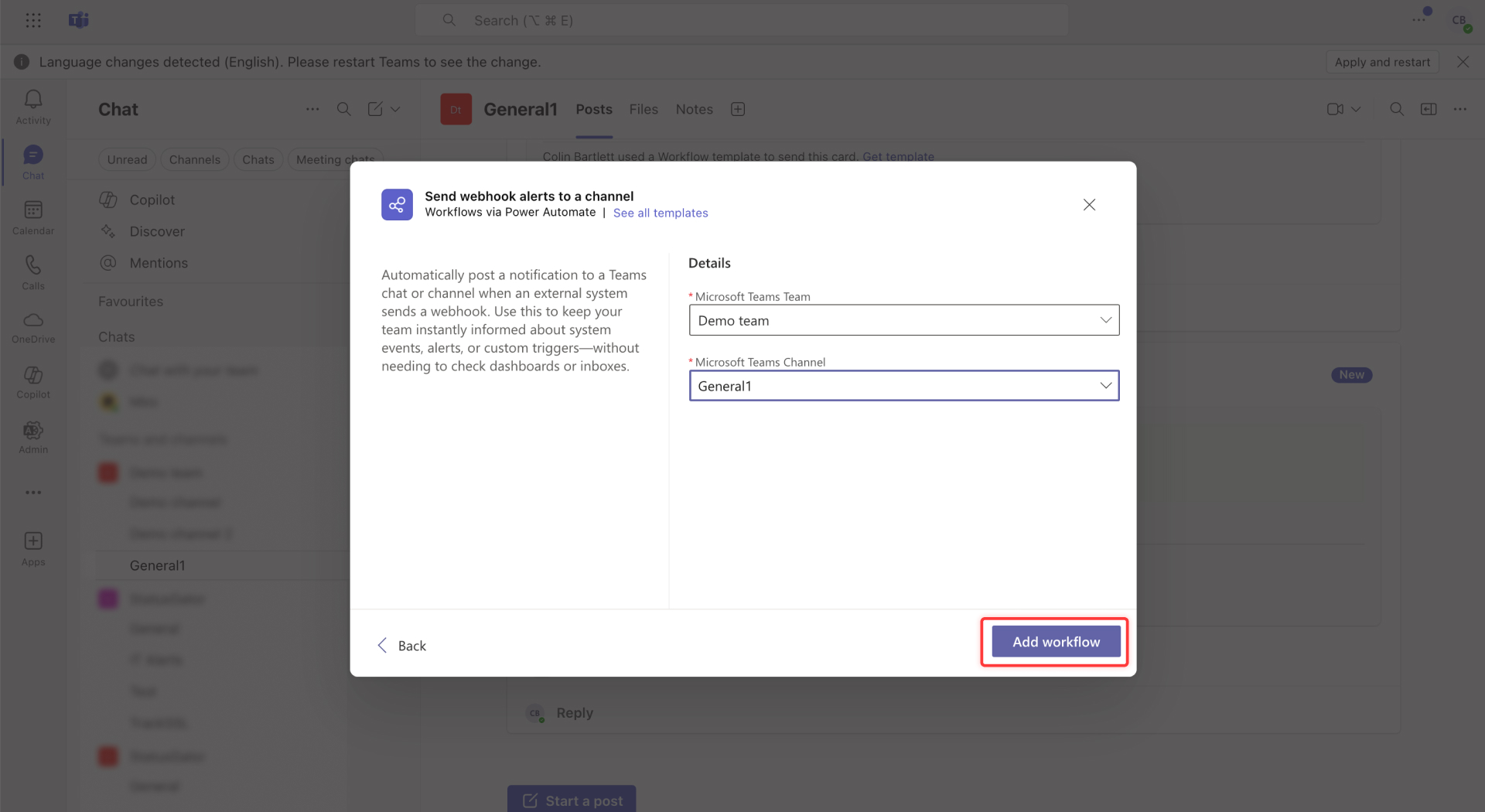Click Apply and restart button
The image size is (1485, 812).
(1382, 62)
